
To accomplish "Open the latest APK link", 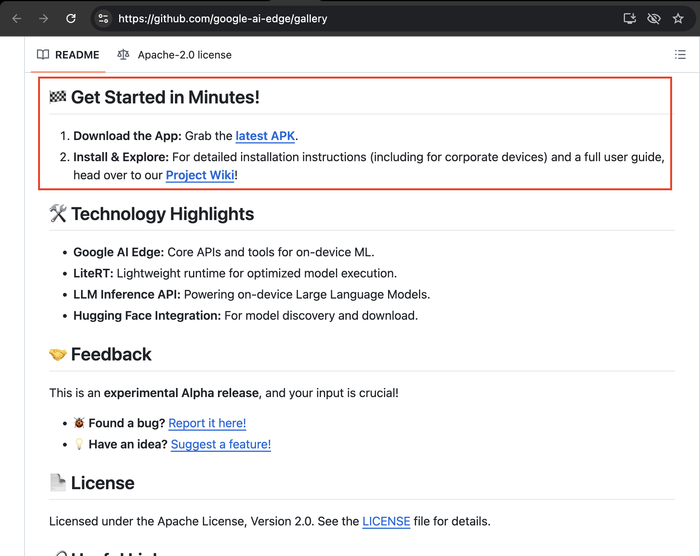I will [x=266, y=136].
